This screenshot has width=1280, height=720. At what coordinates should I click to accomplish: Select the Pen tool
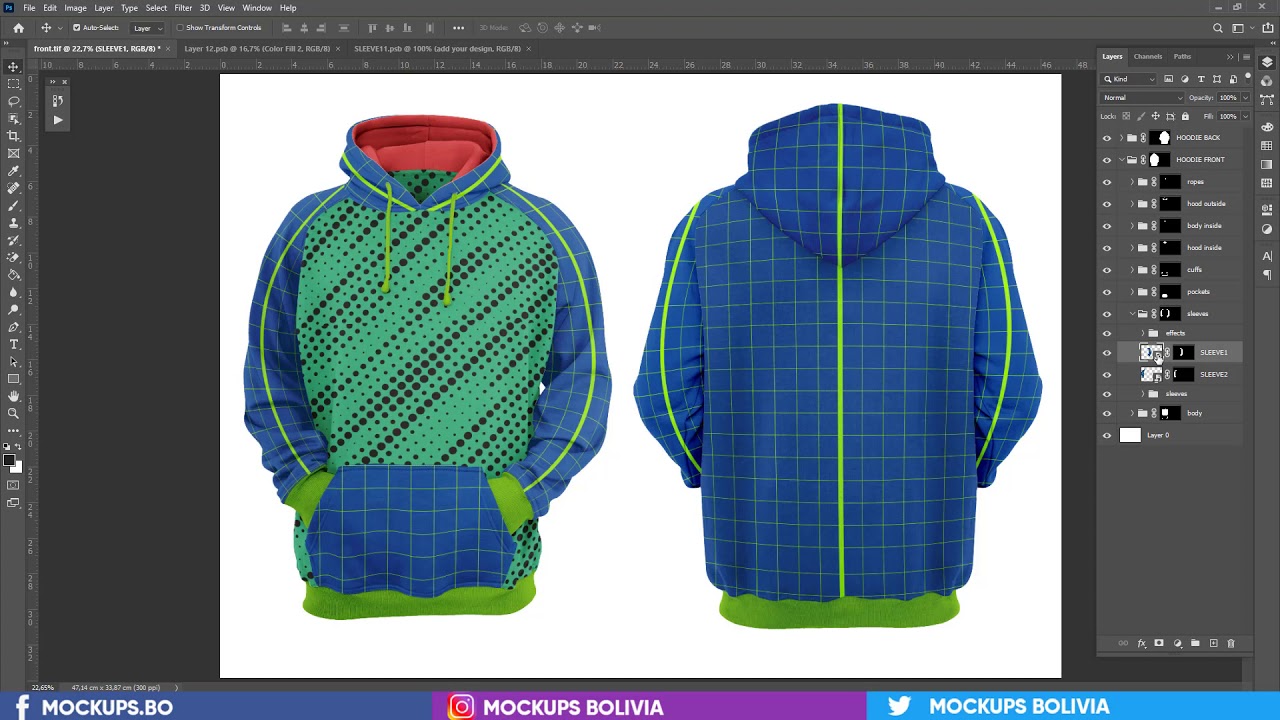pos(13,327)
